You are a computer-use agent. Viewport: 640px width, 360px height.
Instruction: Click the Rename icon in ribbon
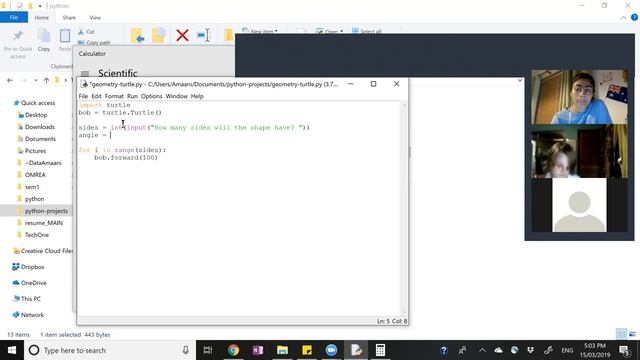pos(204,36)
